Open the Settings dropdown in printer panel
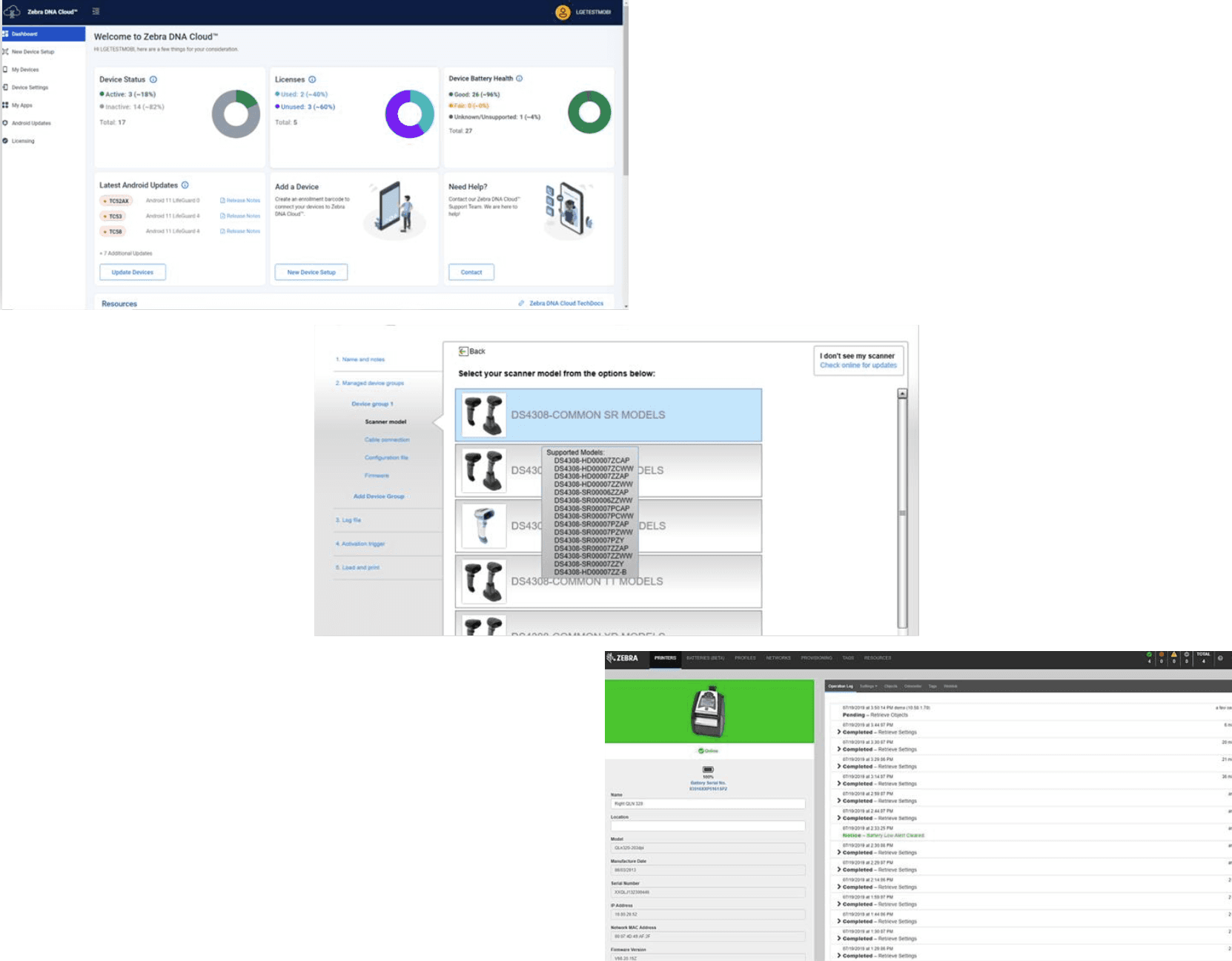1232x961 pixels. click(868, 687)
